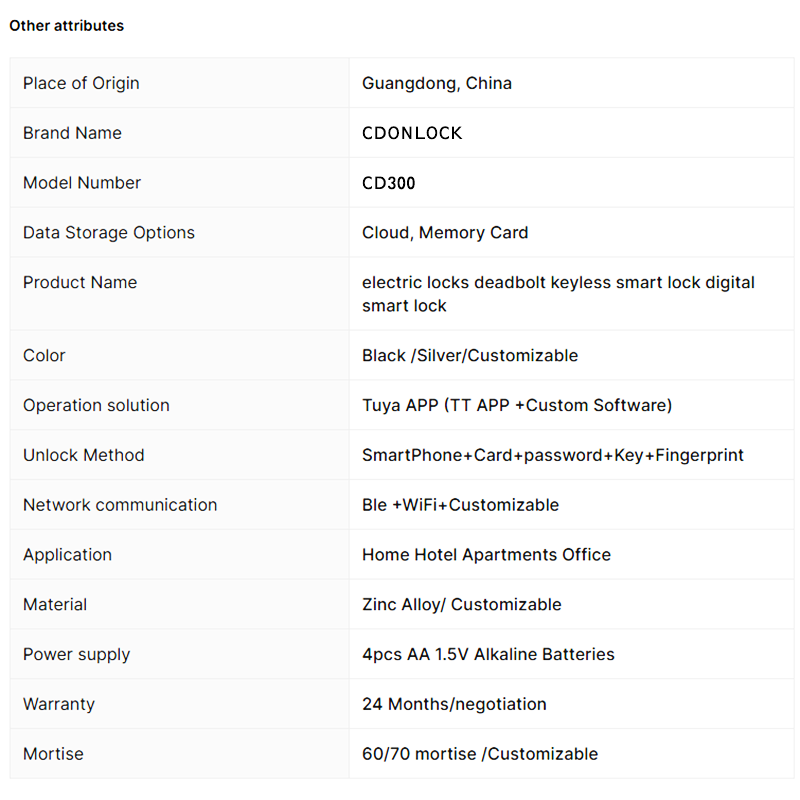Click the SmartPhone+Card+password+Key+Fingerprint unlock value
Image resolution: width=800 pixels, height=800 pixels.
553,455
